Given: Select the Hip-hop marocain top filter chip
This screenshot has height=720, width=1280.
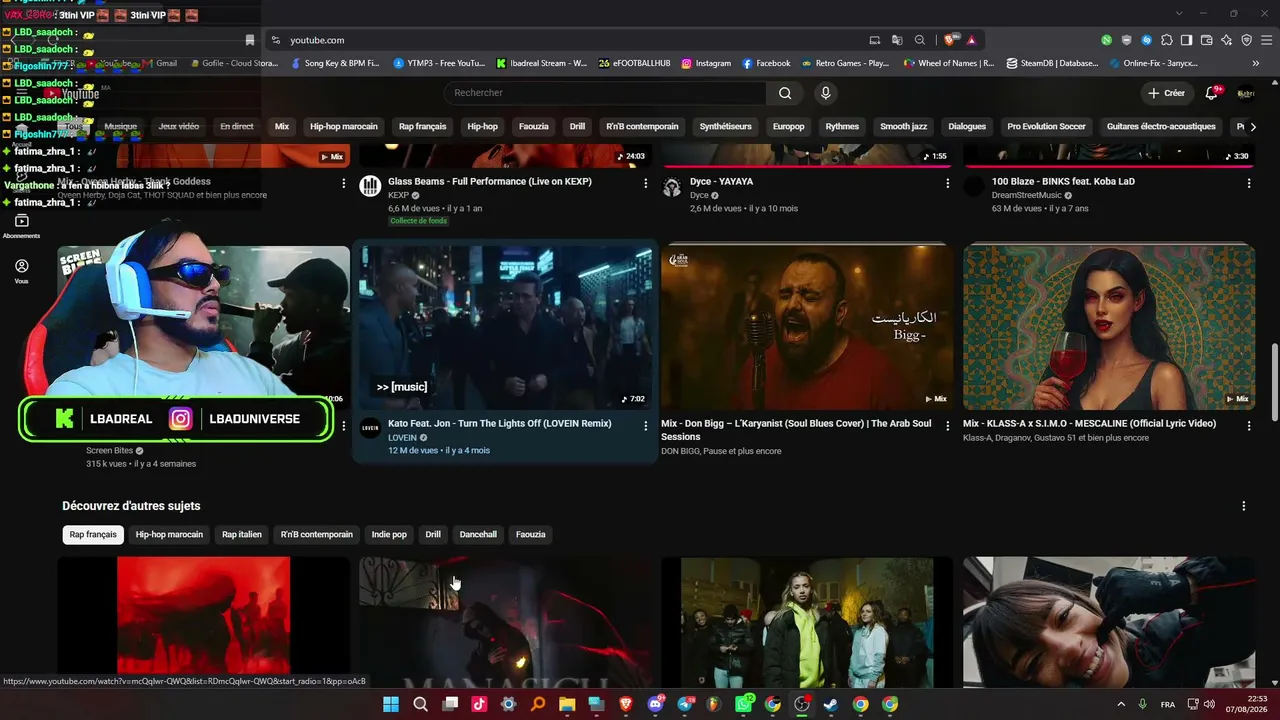Looking at the screenshot, I should (344, 127).
